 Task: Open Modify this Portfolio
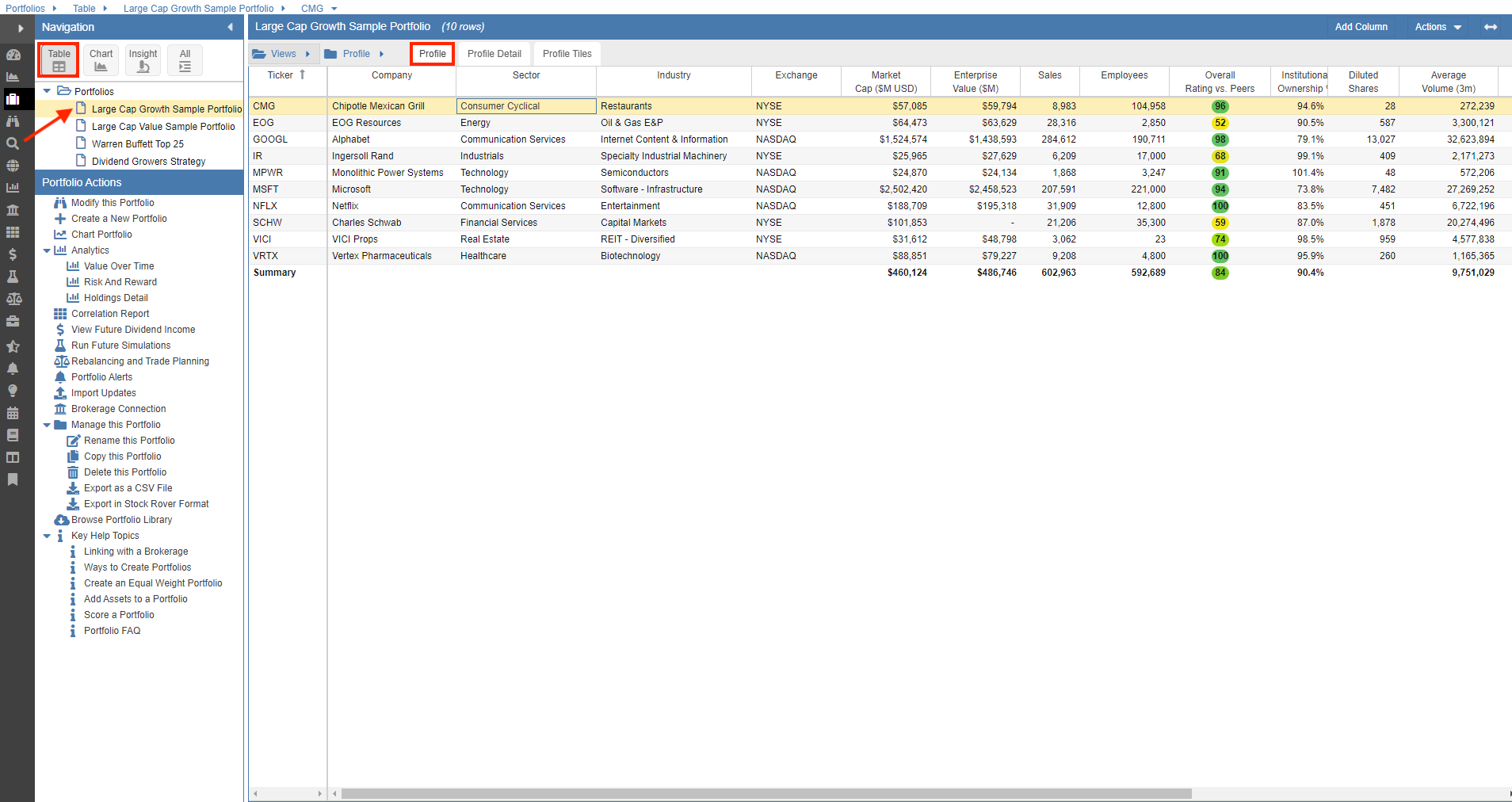tap(113, 203)
